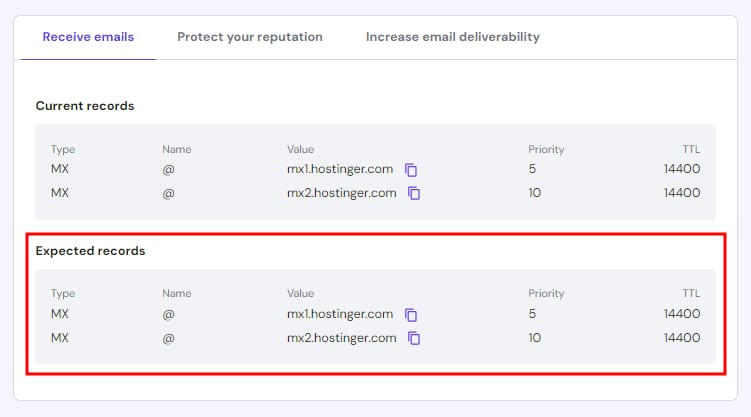Click the Expected records heading
The height and width of the screenshot is (417, 751).
pos(90,251)
